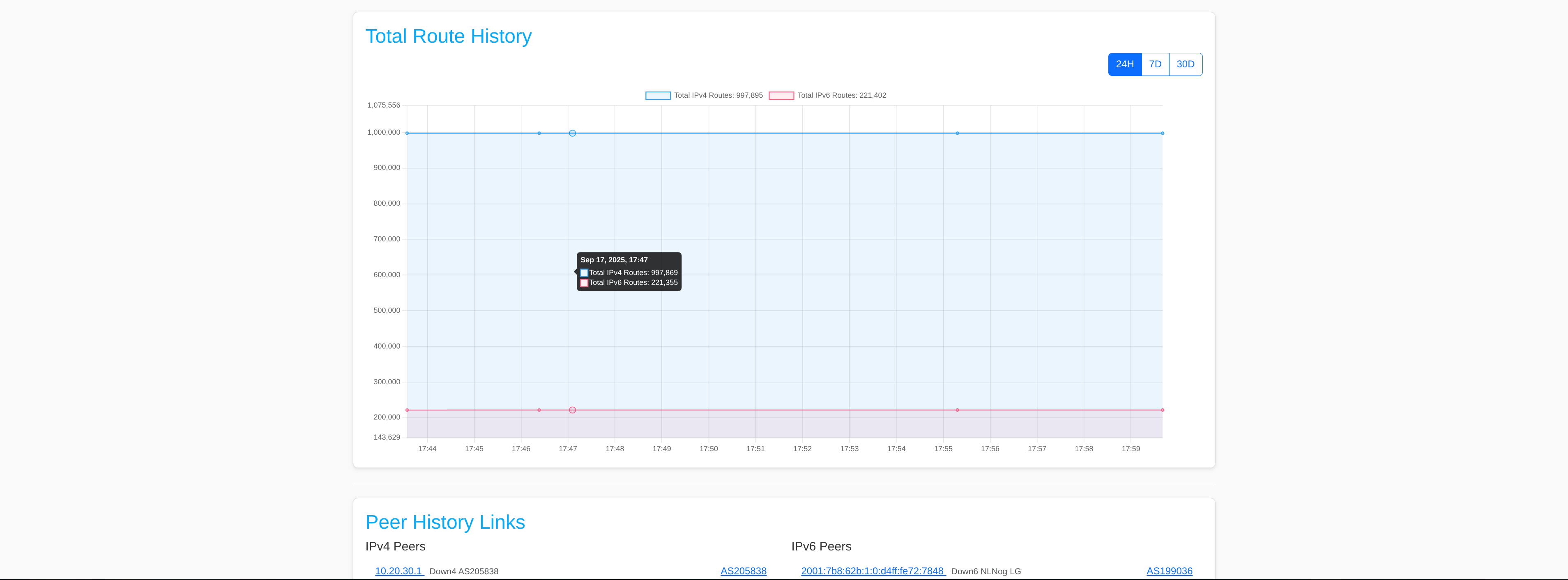Click the first IPv4 point at chart start

[x=407, y=133]
